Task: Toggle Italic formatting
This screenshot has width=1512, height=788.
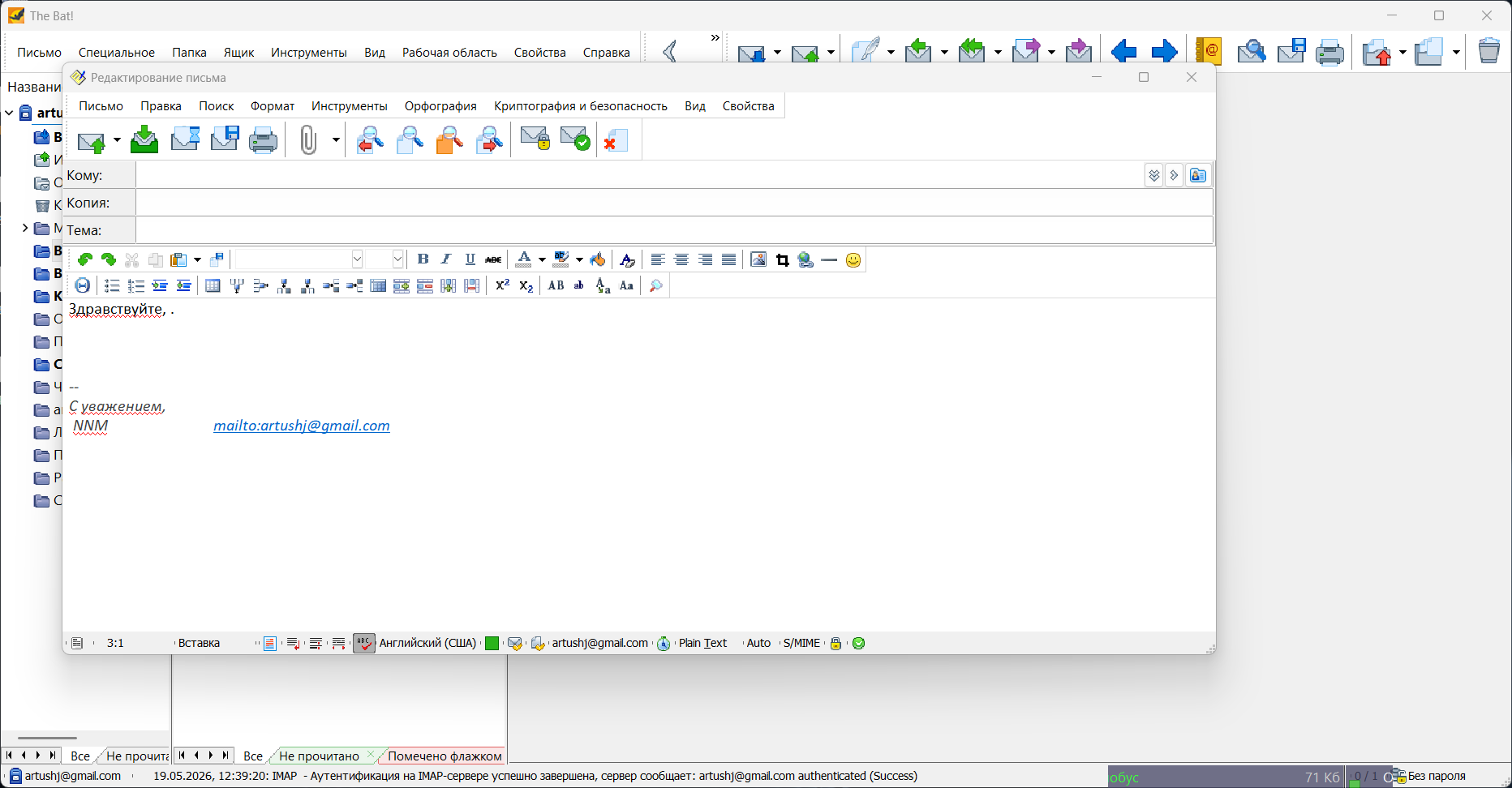Action: (446, 259)
